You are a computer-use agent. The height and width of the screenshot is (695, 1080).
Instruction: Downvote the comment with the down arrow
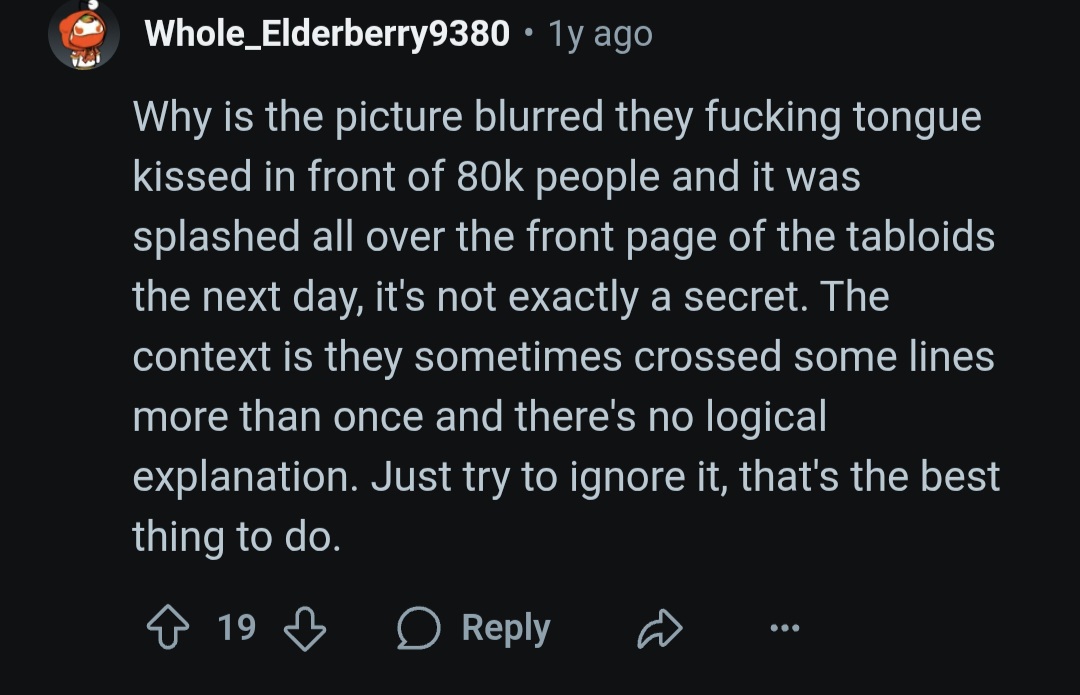[305, 627]
